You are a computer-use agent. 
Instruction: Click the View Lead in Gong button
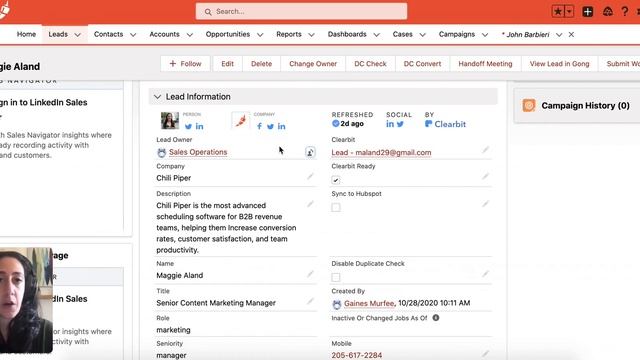[x=560, y=64]
